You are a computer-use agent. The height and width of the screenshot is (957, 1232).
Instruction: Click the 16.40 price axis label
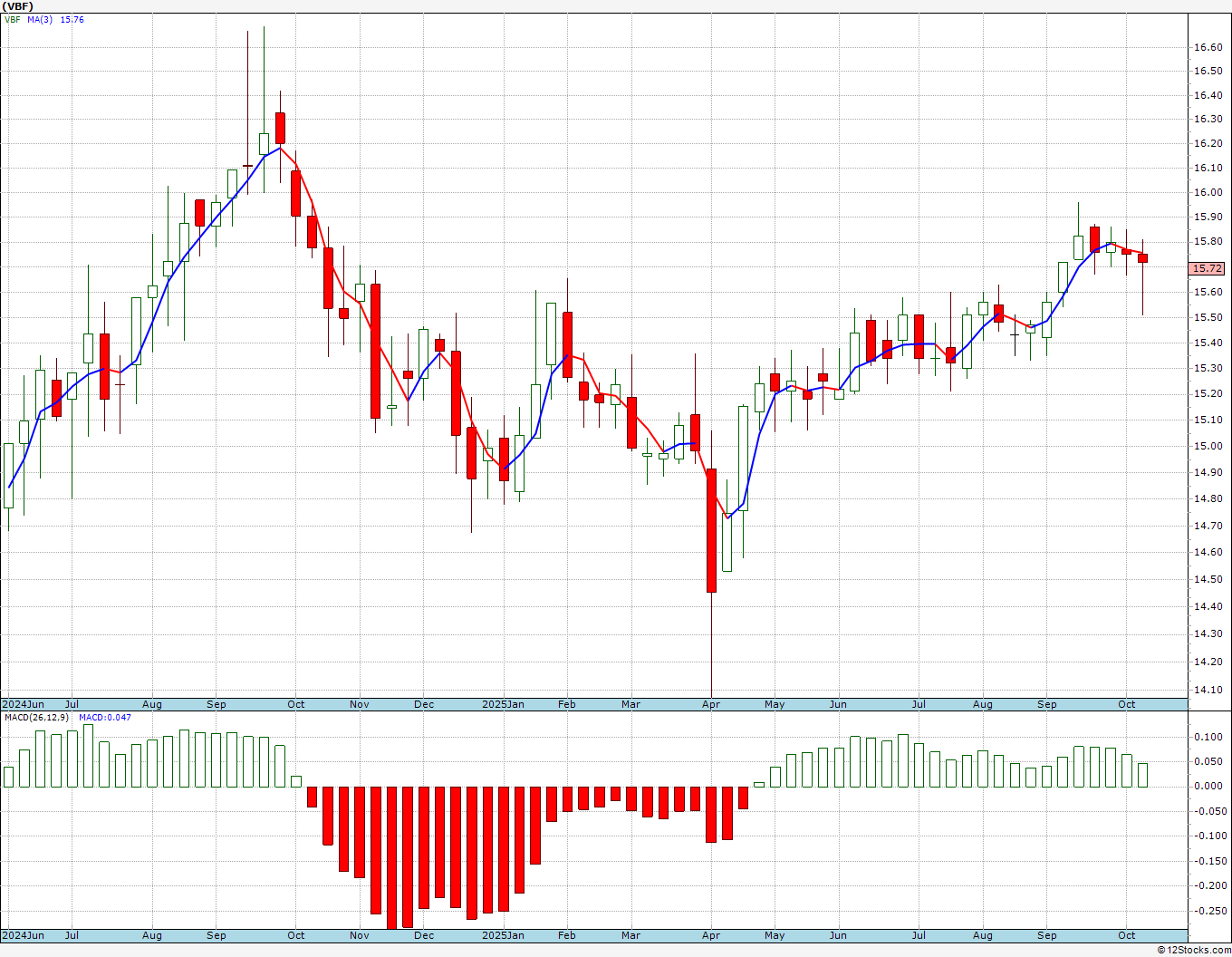pyautogui.click(x=1208, y=95)
